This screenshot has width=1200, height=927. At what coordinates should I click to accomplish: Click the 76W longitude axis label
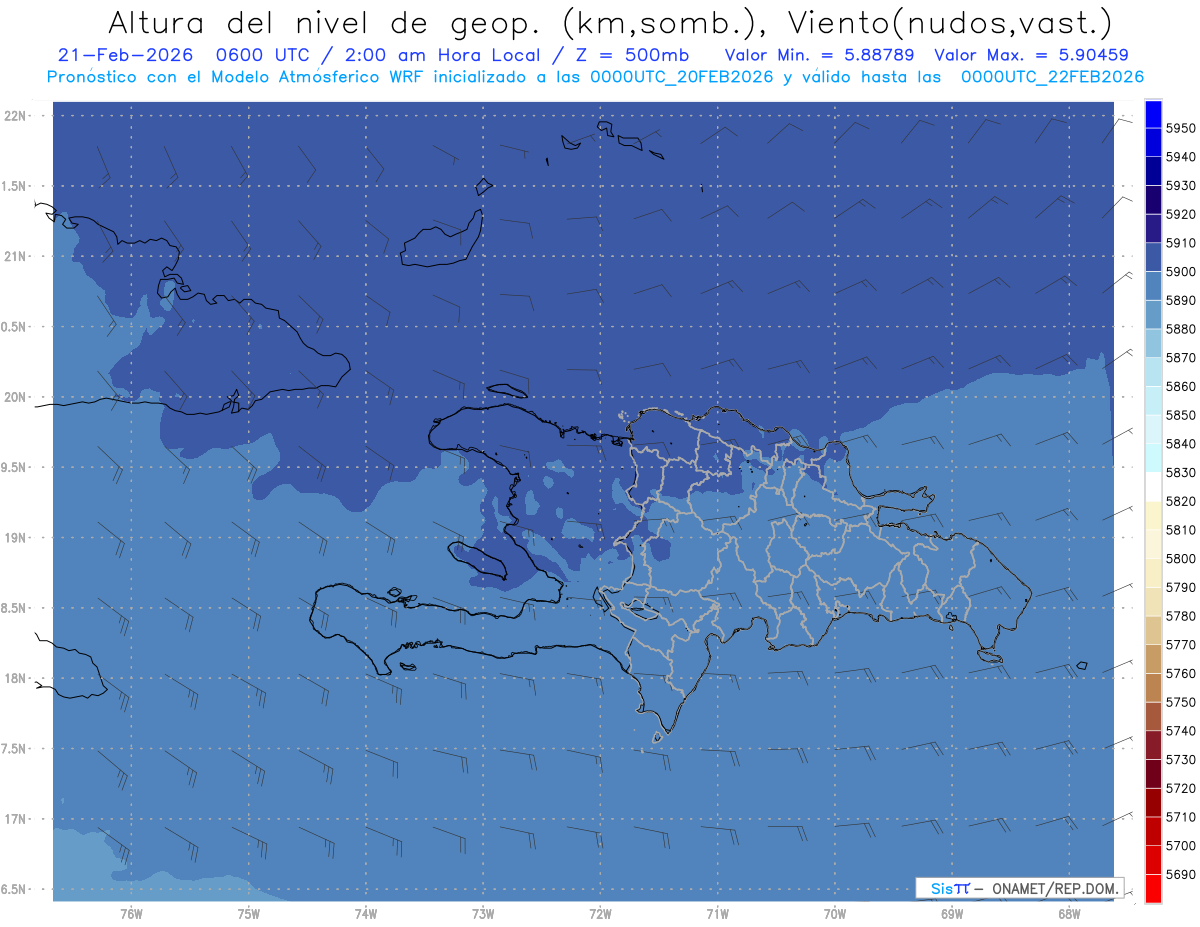[x=131, y=913]
